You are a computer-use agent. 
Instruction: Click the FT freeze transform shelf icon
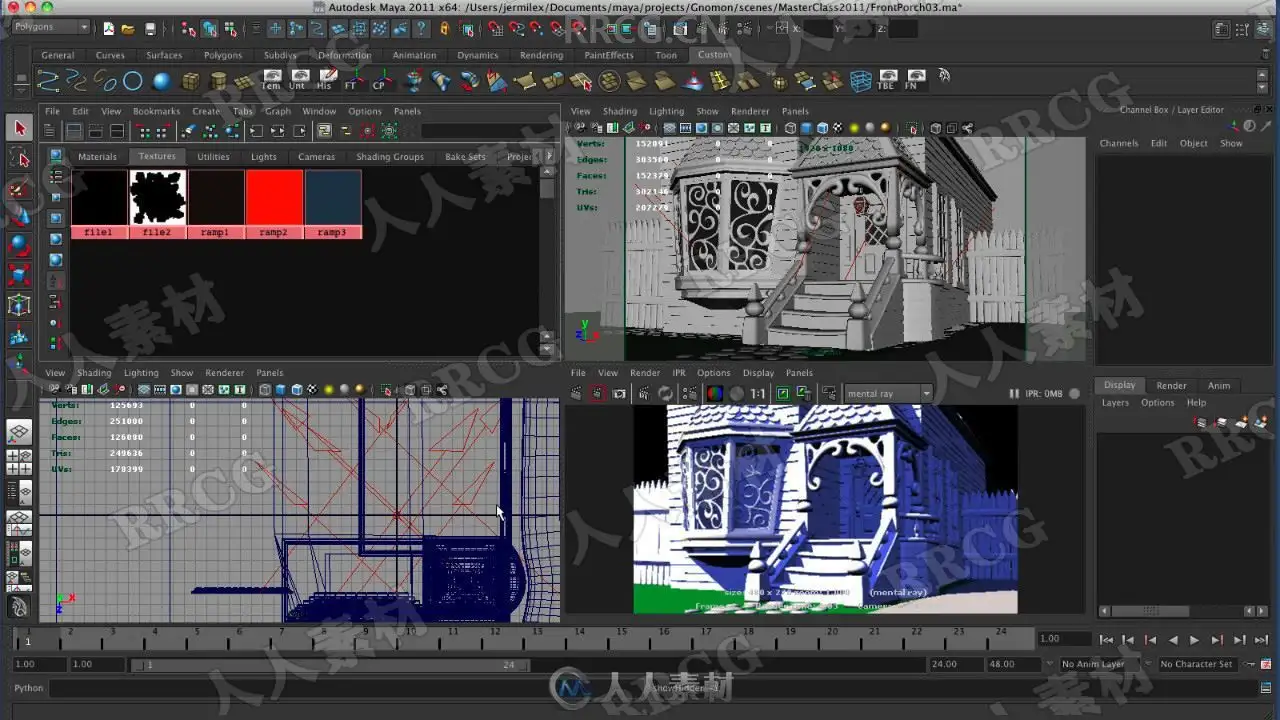pyautogui.click(x=352, y=81)
